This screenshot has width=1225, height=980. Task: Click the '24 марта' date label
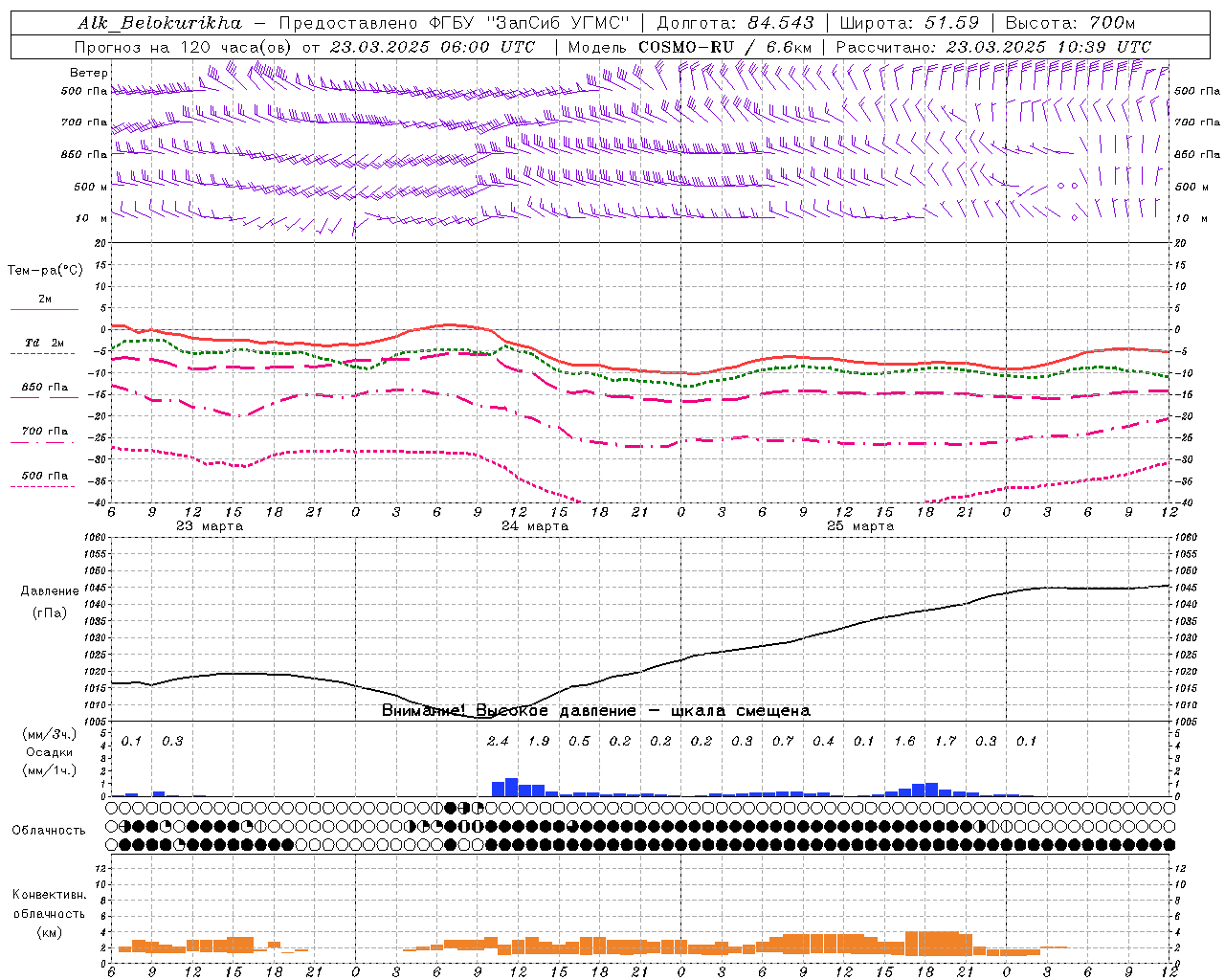click(535, 526)
